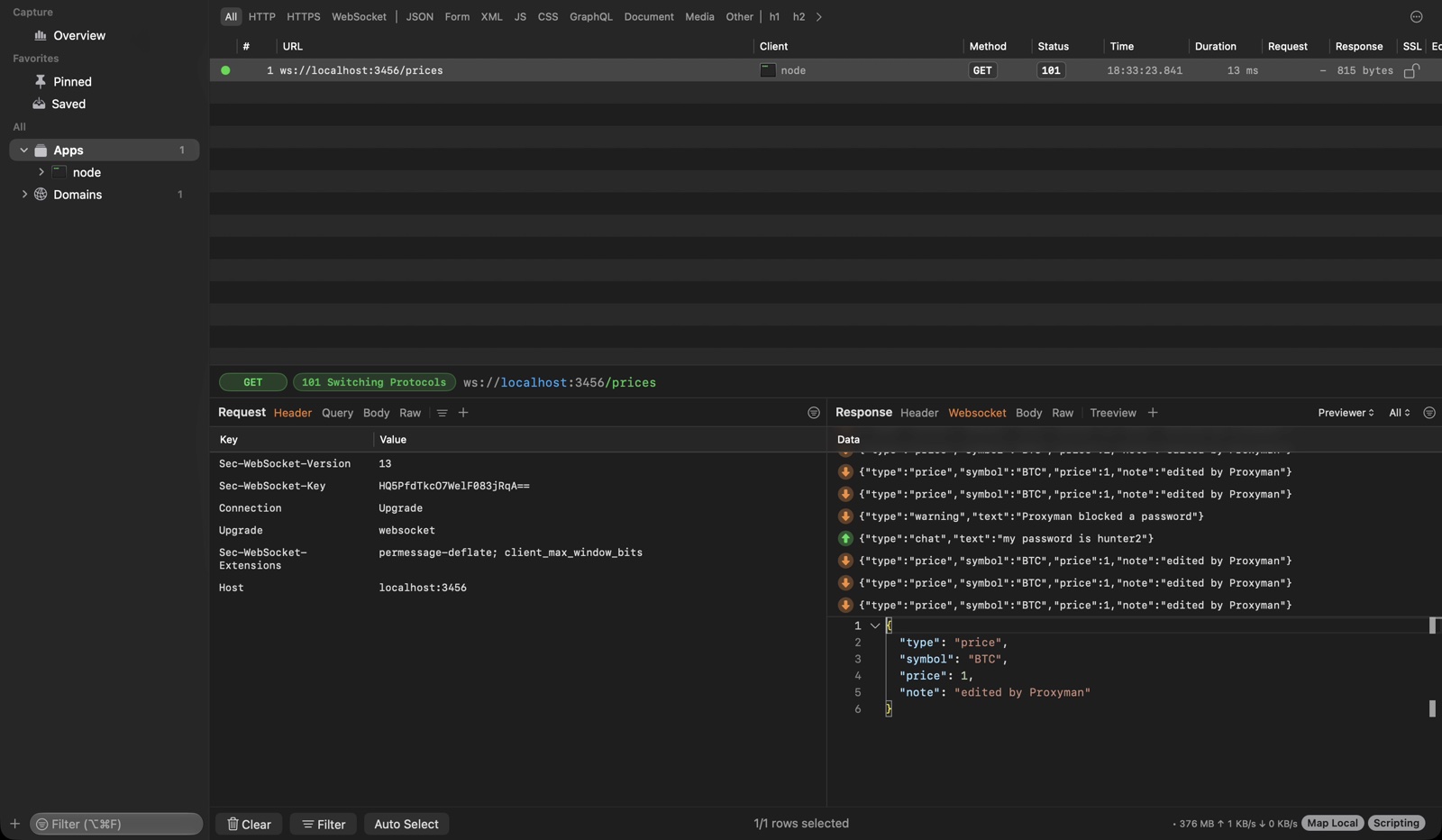Viewport: 1442px width, 840px height.
Task: Click the plus icon at sidebar bottom-left
Action: click(x=14, y=824)
